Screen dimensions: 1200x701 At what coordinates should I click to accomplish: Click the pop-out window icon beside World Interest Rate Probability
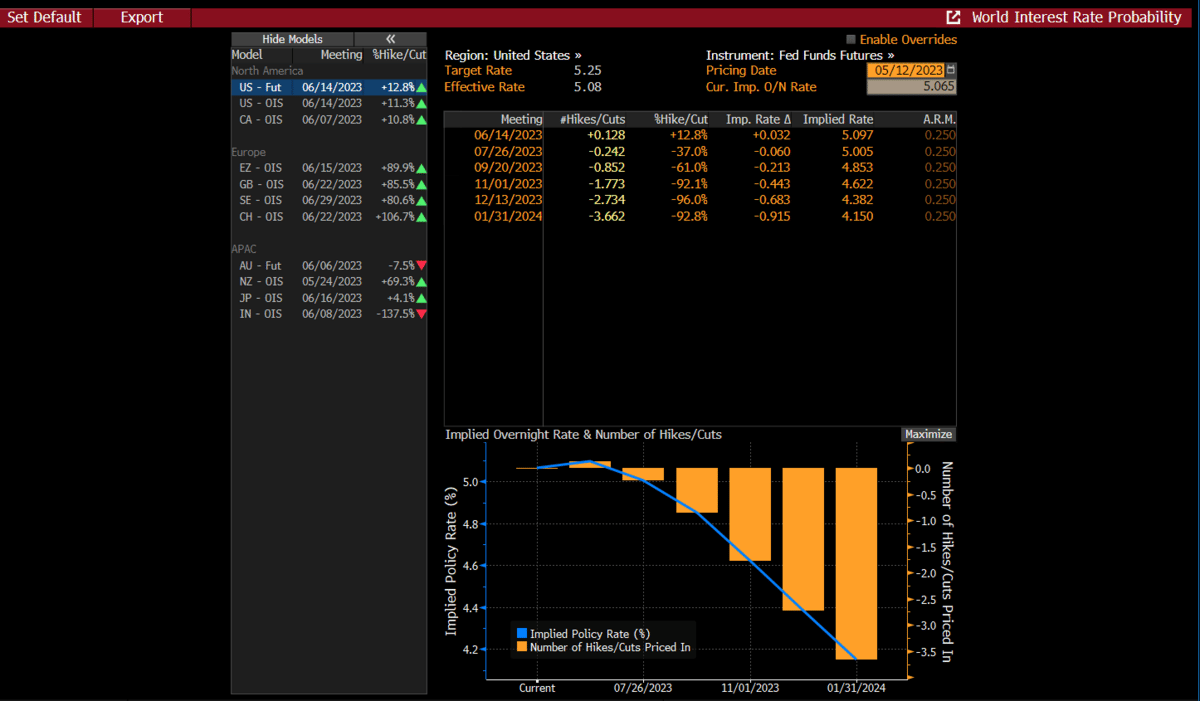click(x=954, y=18)
